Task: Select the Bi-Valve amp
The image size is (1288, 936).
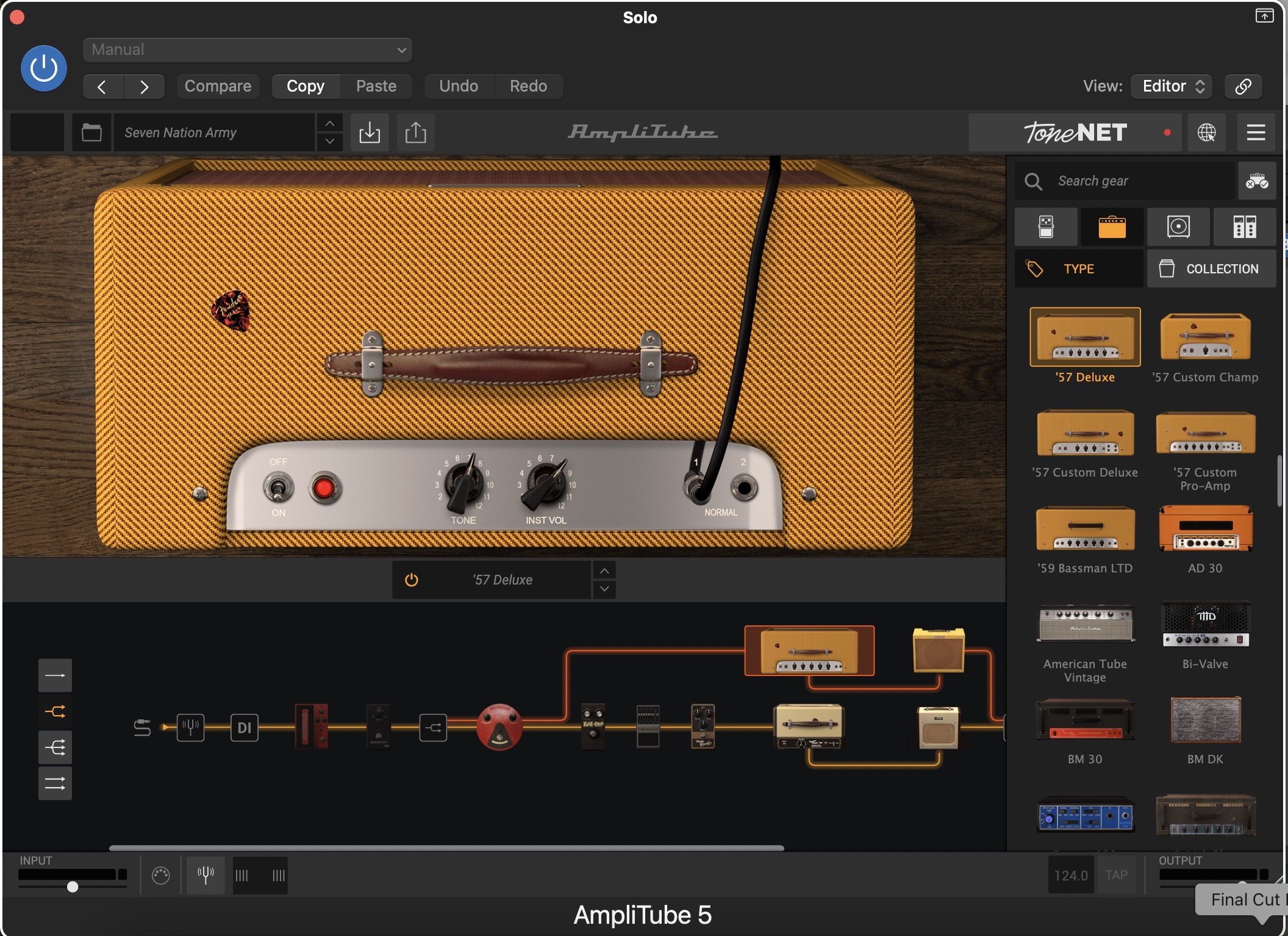Action: tap(1205, 624)
